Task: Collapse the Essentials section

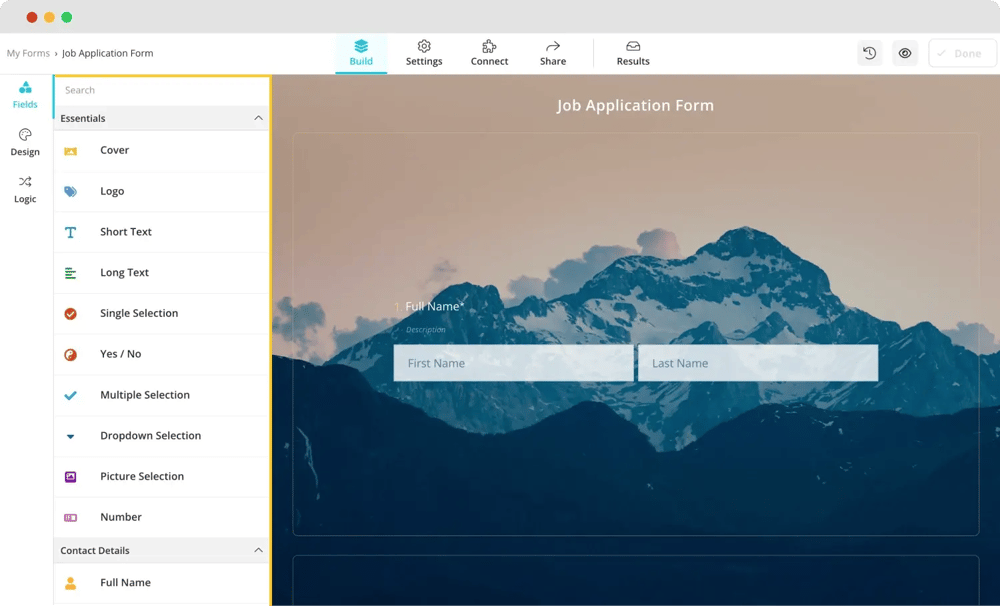Action: point(258,119)
